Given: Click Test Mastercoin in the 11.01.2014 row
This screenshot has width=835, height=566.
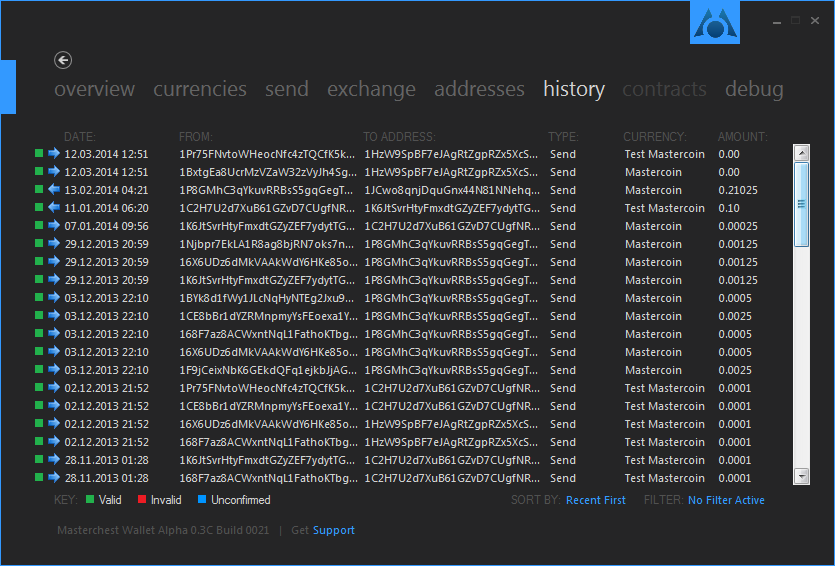Looking at the screenshot, I should click(664, 208).
